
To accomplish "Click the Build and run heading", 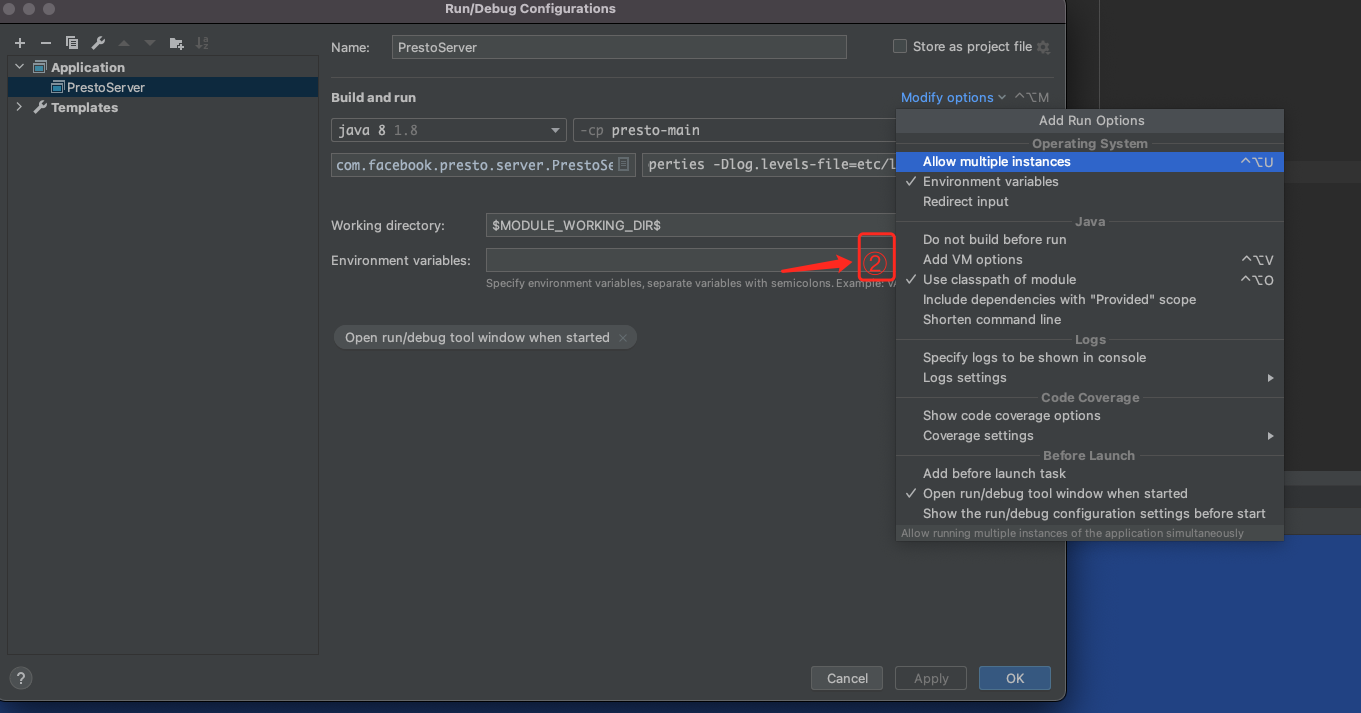I will coord(373,97).
